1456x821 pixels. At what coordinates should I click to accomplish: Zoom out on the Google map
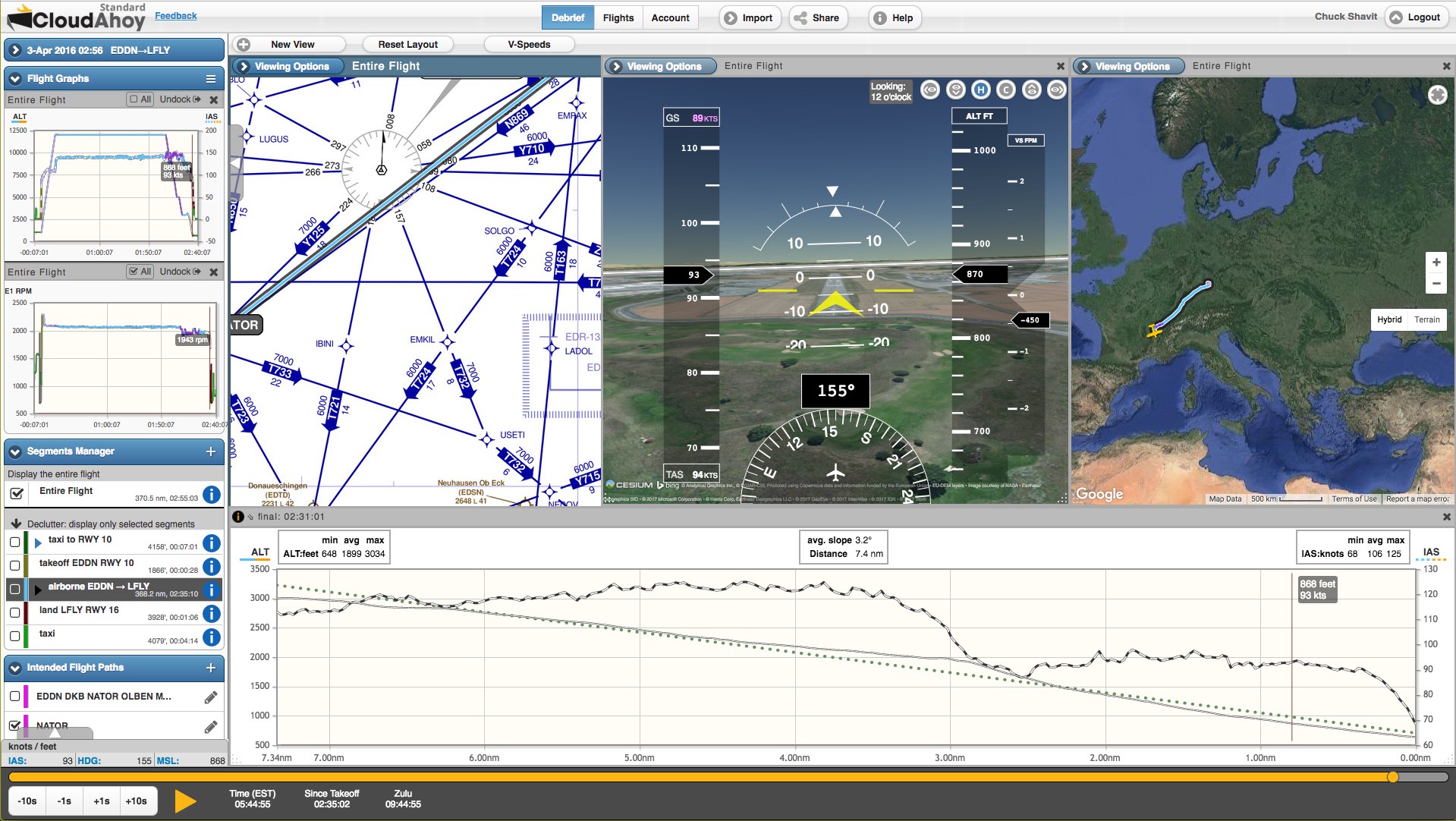click(x=1436, y=283)
